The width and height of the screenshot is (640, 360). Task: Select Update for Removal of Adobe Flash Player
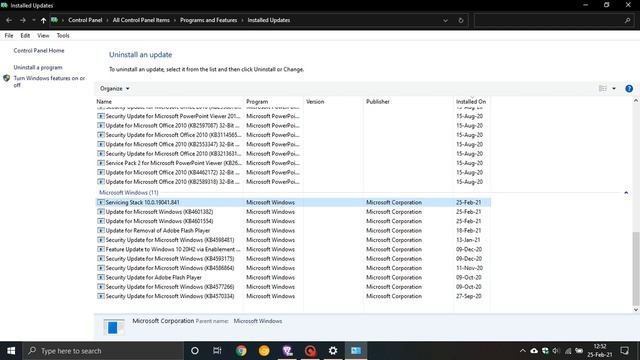(293, 231)
